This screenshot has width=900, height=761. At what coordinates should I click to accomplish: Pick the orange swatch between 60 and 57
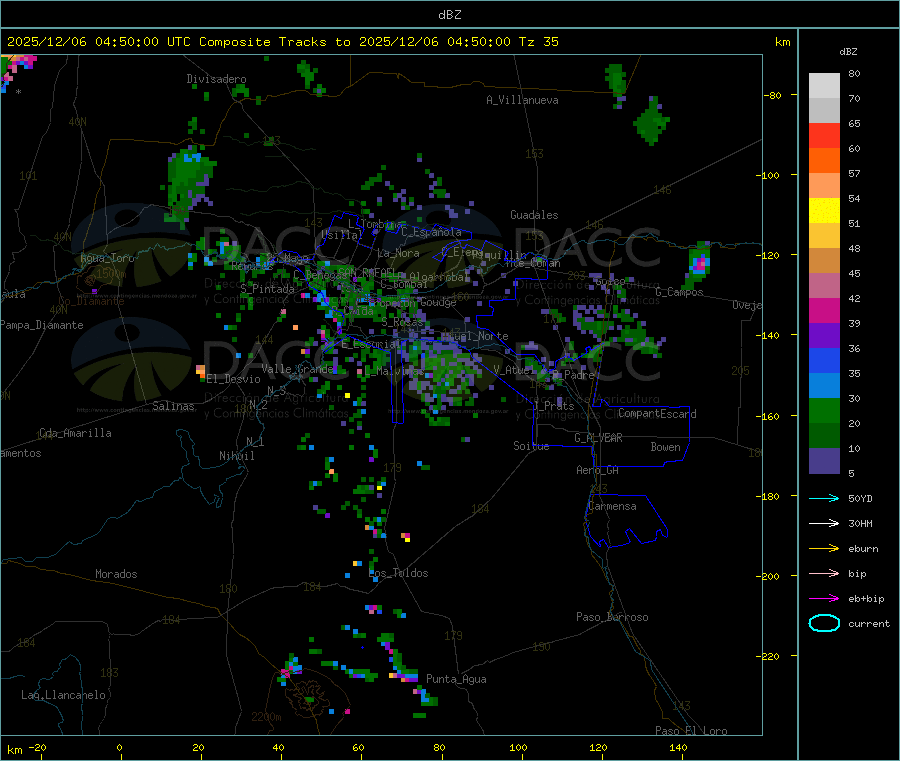tap(824, 161)
